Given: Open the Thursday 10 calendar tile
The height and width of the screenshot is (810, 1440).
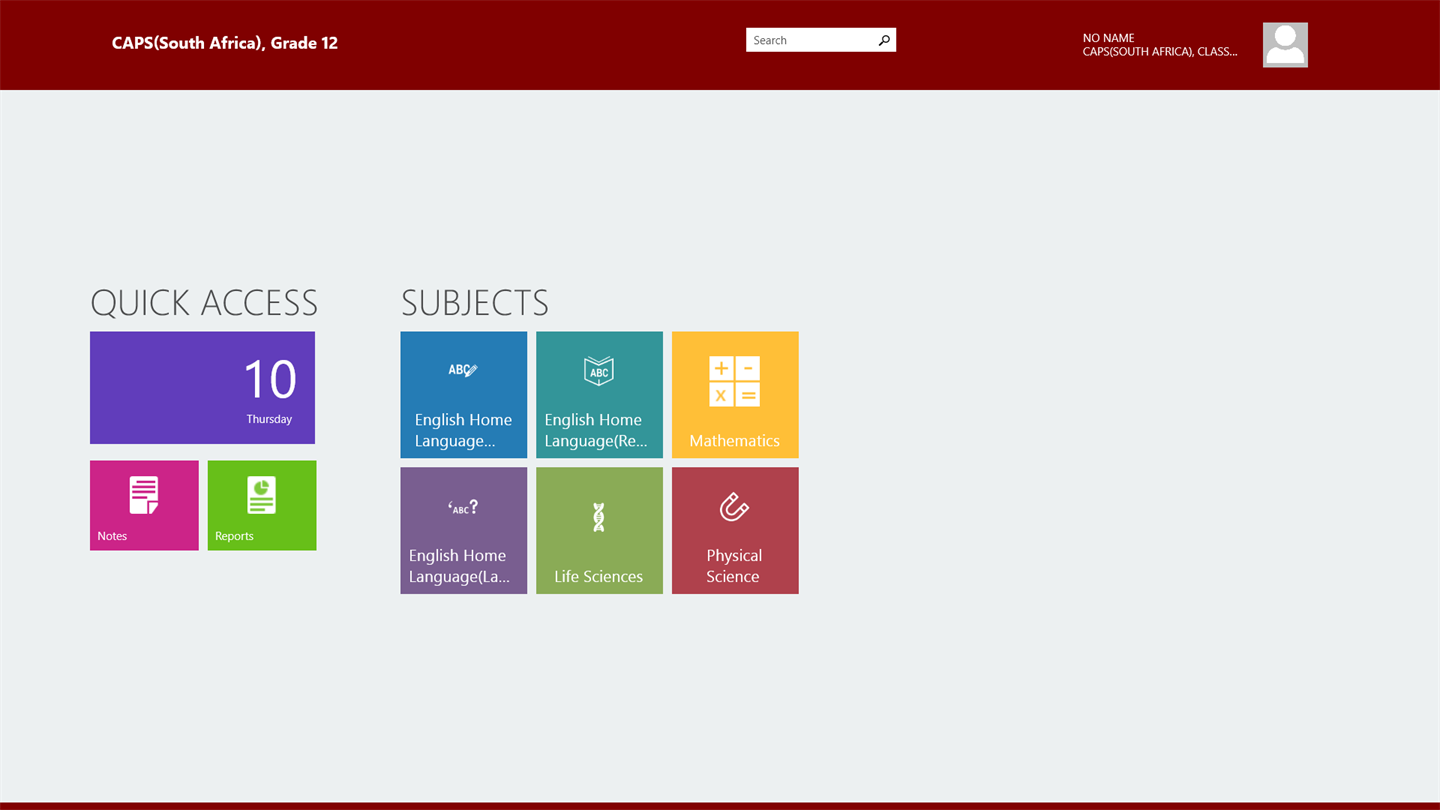Looking at the screenshot, I should coord(202,388).
